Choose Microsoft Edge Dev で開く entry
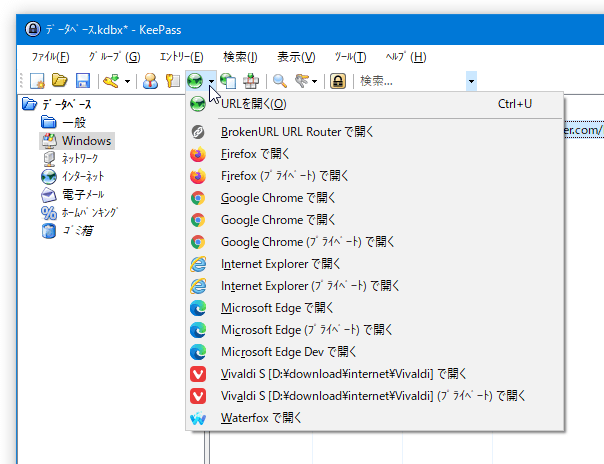The image size is (604, 464). pyautogui.click(x=374, y=352)
